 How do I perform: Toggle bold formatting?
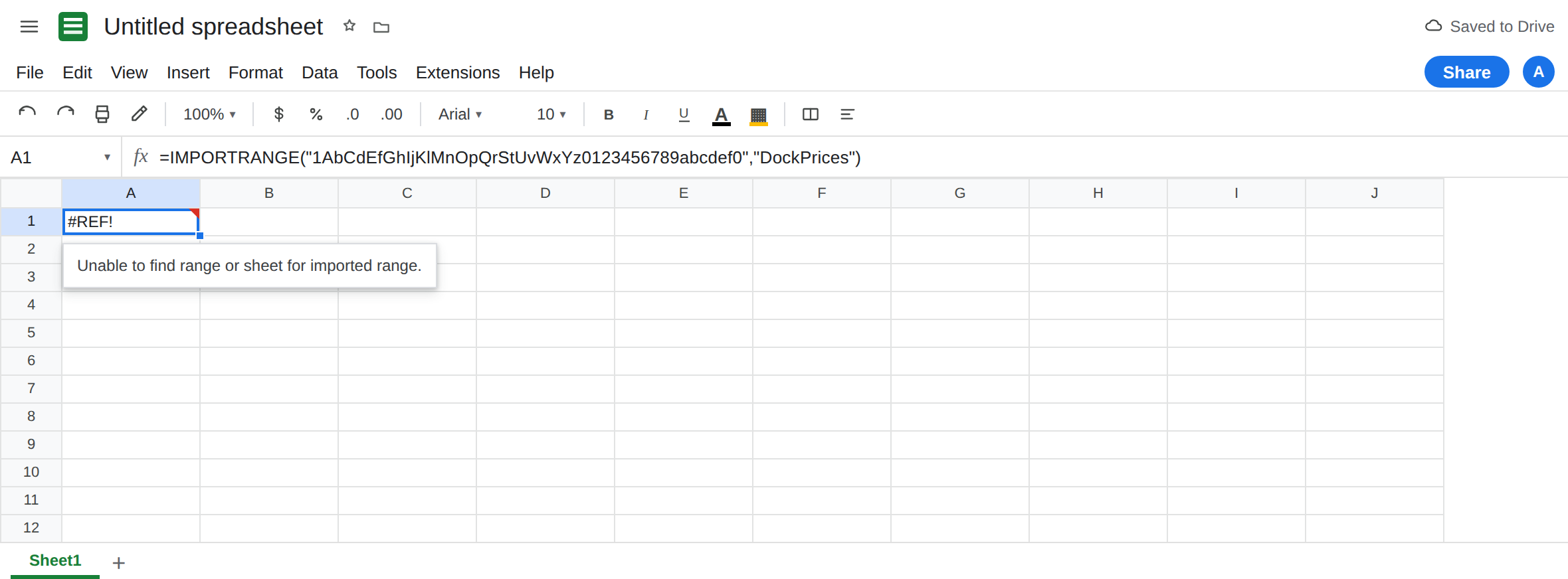[x=609, y=114]
